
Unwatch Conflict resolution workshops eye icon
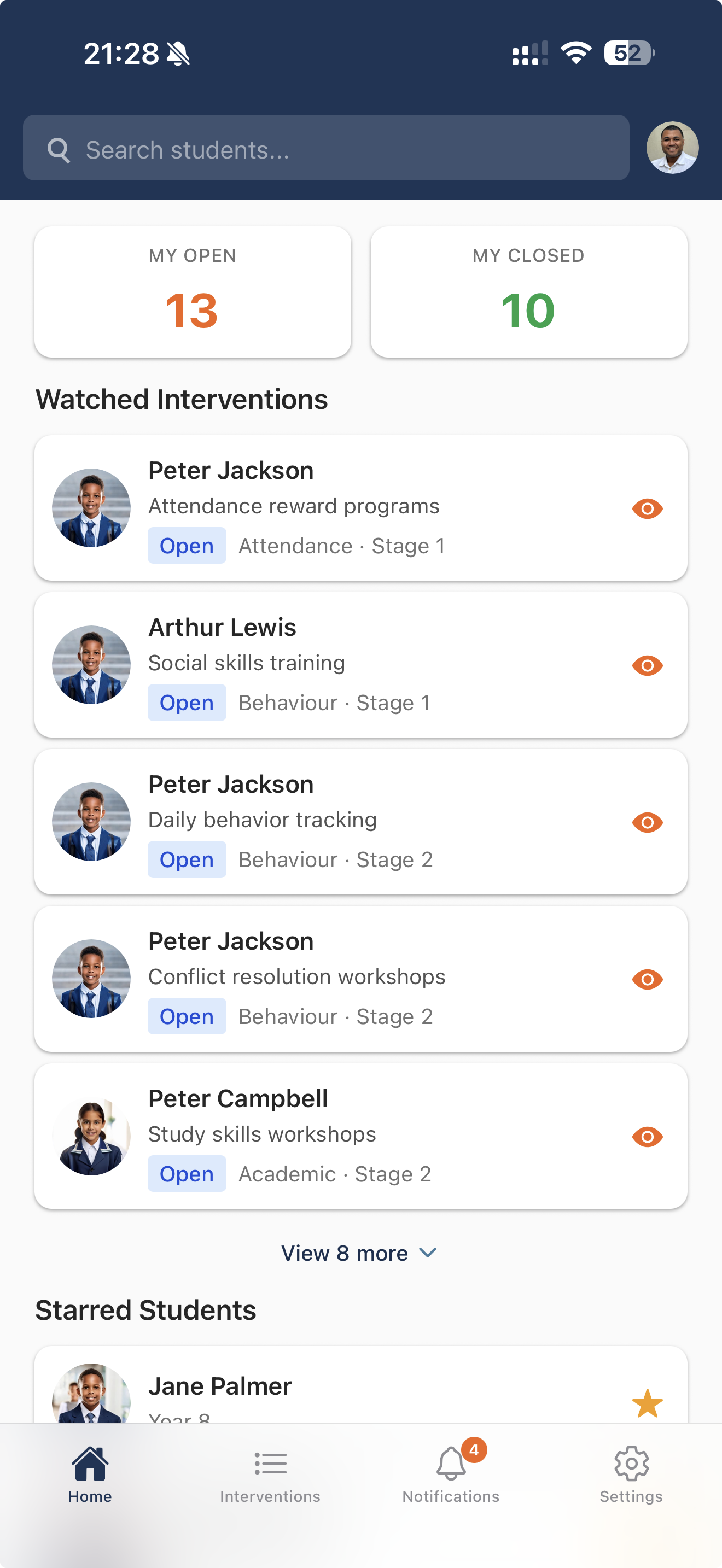click(647, 979)
